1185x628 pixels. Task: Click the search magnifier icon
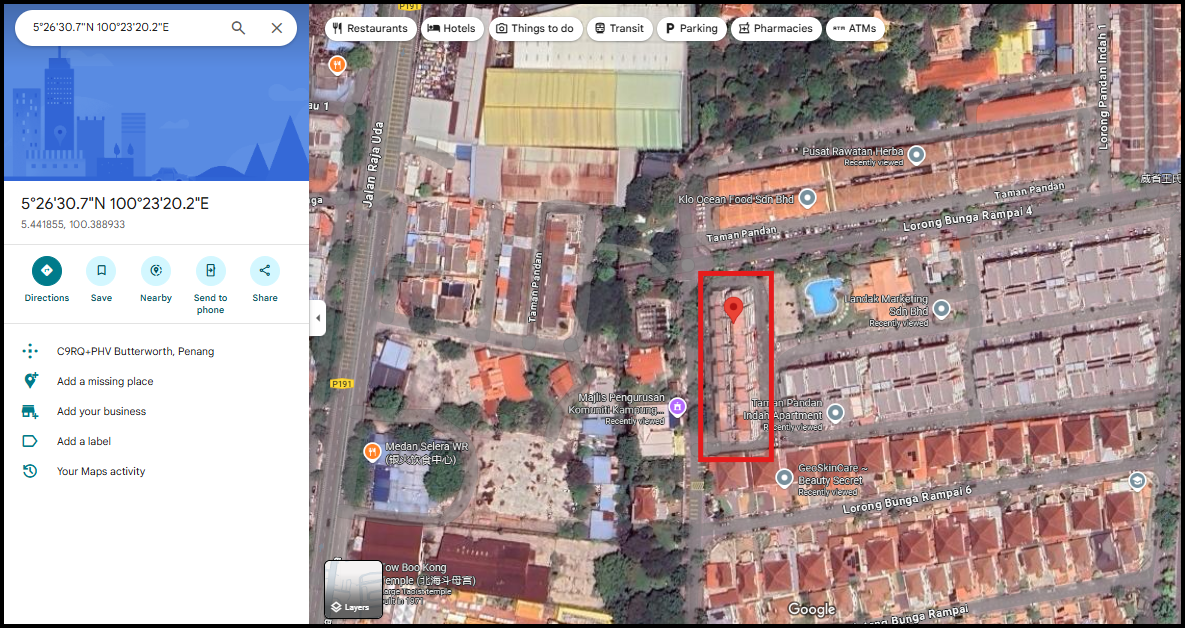[238, 28]
